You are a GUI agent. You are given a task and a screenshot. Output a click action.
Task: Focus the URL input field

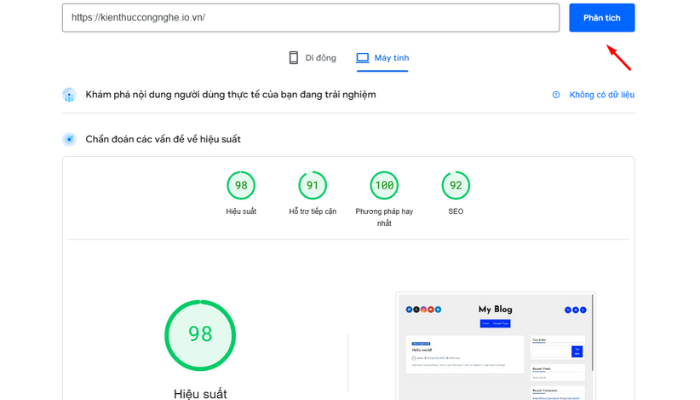tap(308, 18)
